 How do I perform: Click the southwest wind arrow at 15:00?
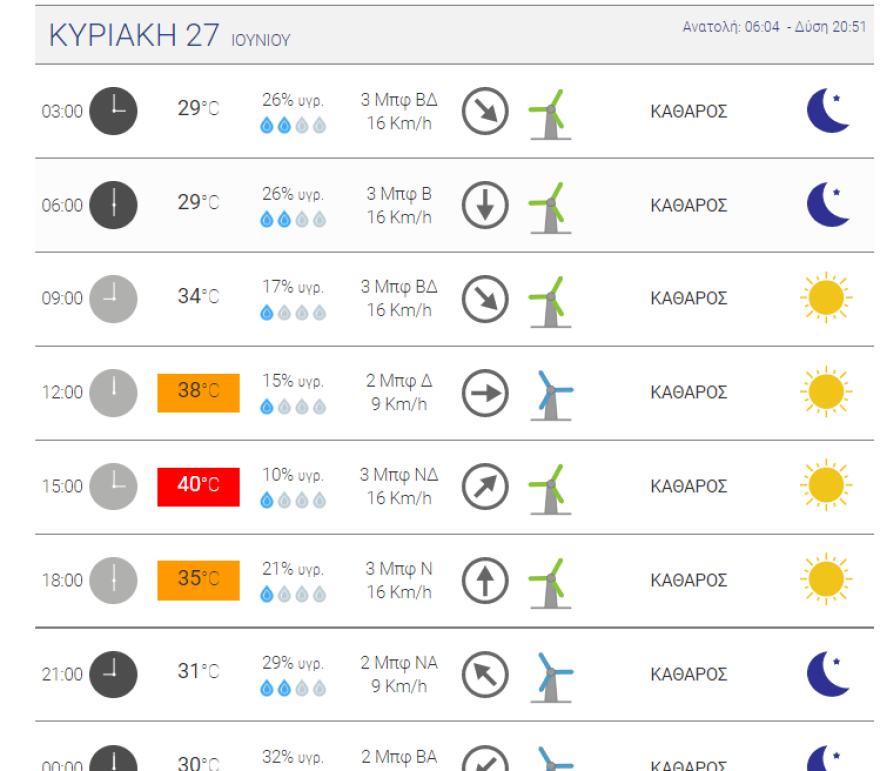point(485,487)
